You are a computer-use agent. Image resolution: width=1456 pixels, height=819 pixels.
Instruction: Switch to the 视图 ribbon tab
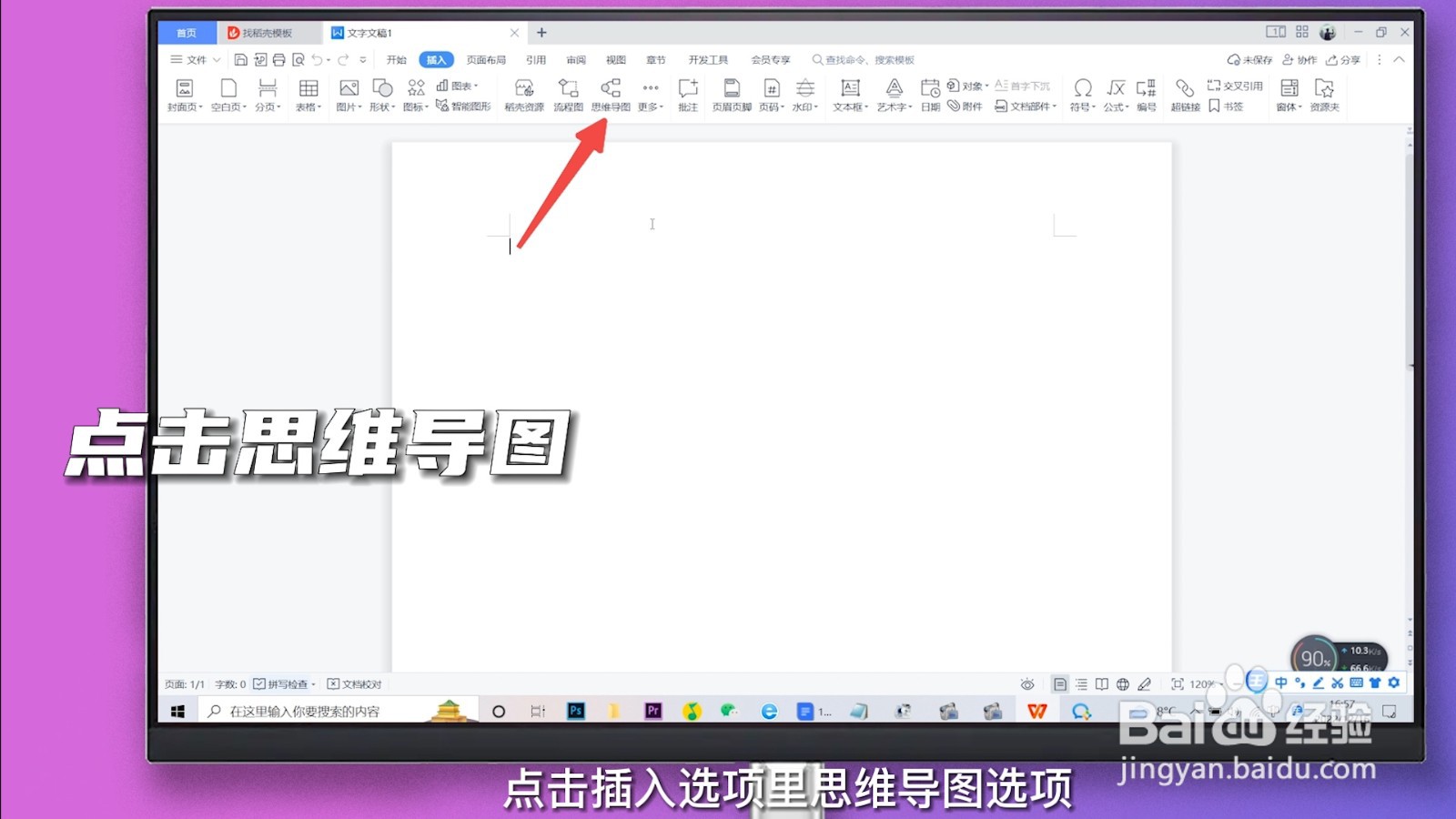click(616, 60)
